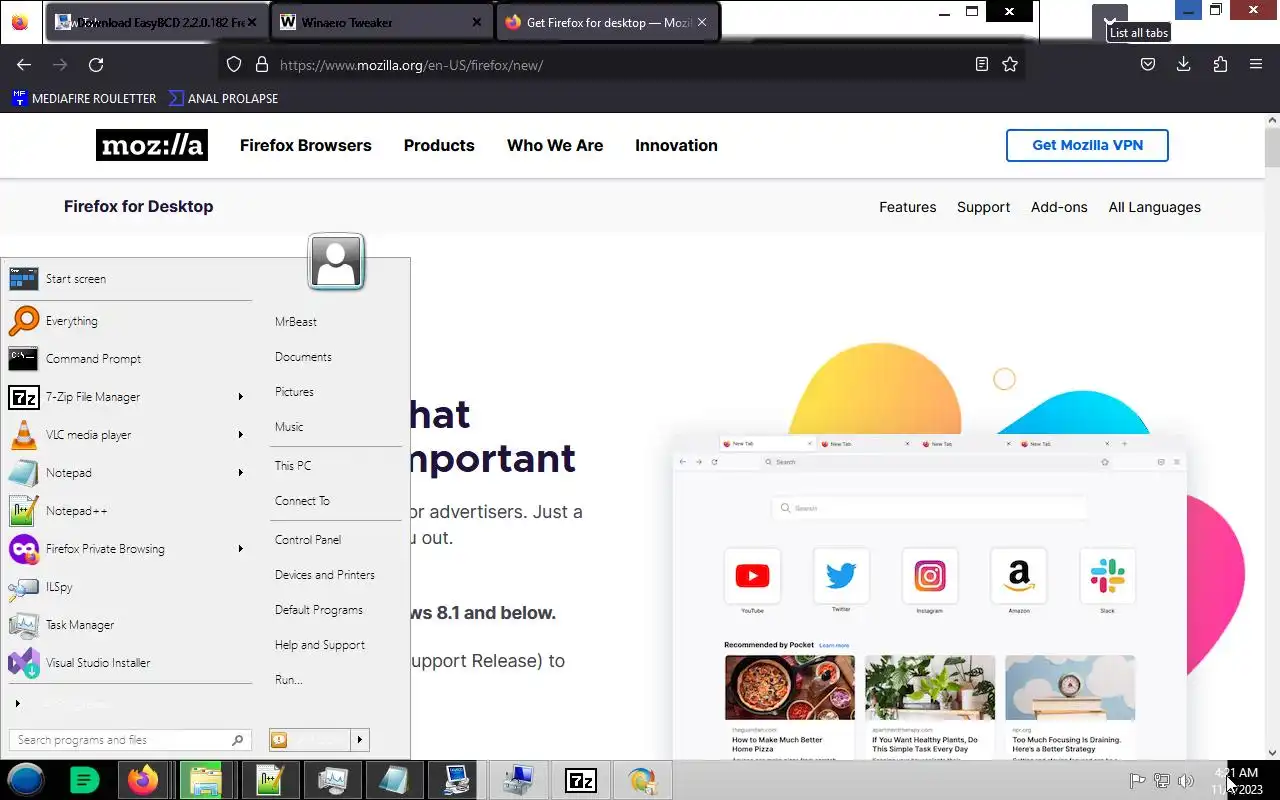Open the MEDIAFIRE ROULETTER bookmark
The width and height of the screenshot is (1280, 800).
(x=84, y=98)
